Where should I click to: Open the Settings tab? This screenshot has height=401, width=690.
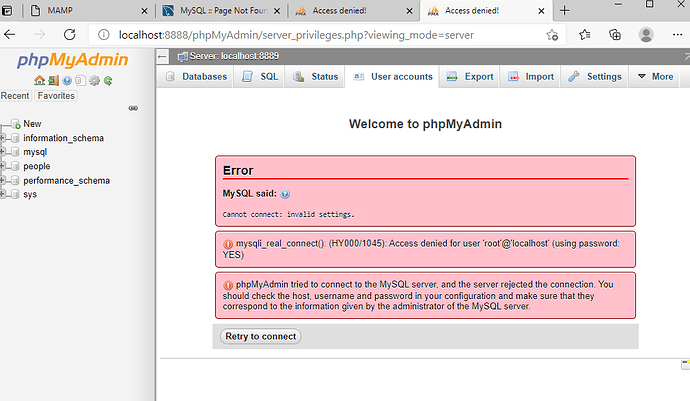pos(595,77)
